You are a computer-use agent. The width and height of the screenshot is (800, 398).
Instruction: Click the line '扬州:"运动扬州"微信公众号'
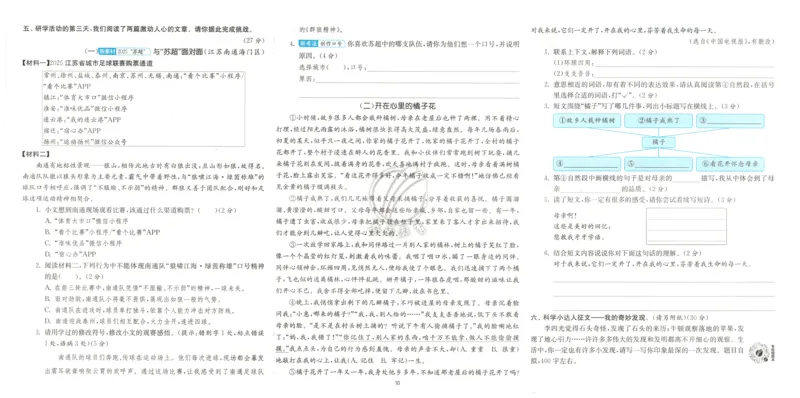click(x=86, y=141)
